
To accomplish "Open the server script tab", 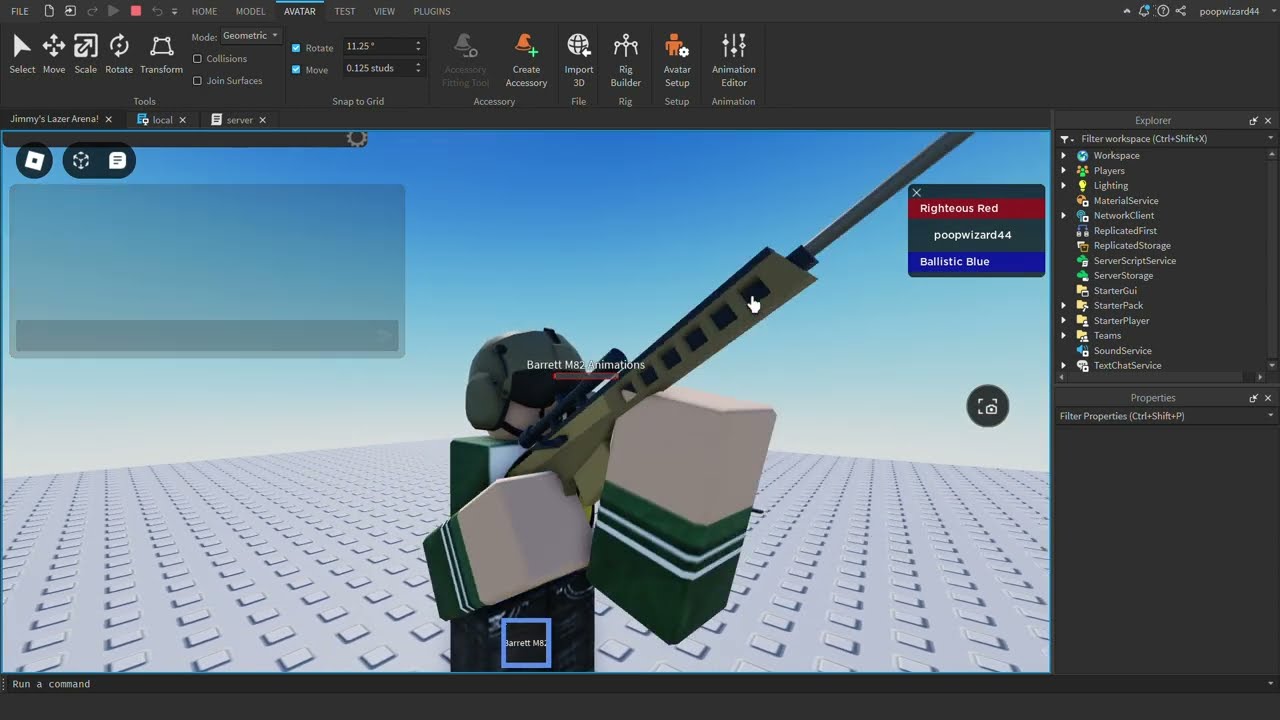I will click(x=240, y=120).
